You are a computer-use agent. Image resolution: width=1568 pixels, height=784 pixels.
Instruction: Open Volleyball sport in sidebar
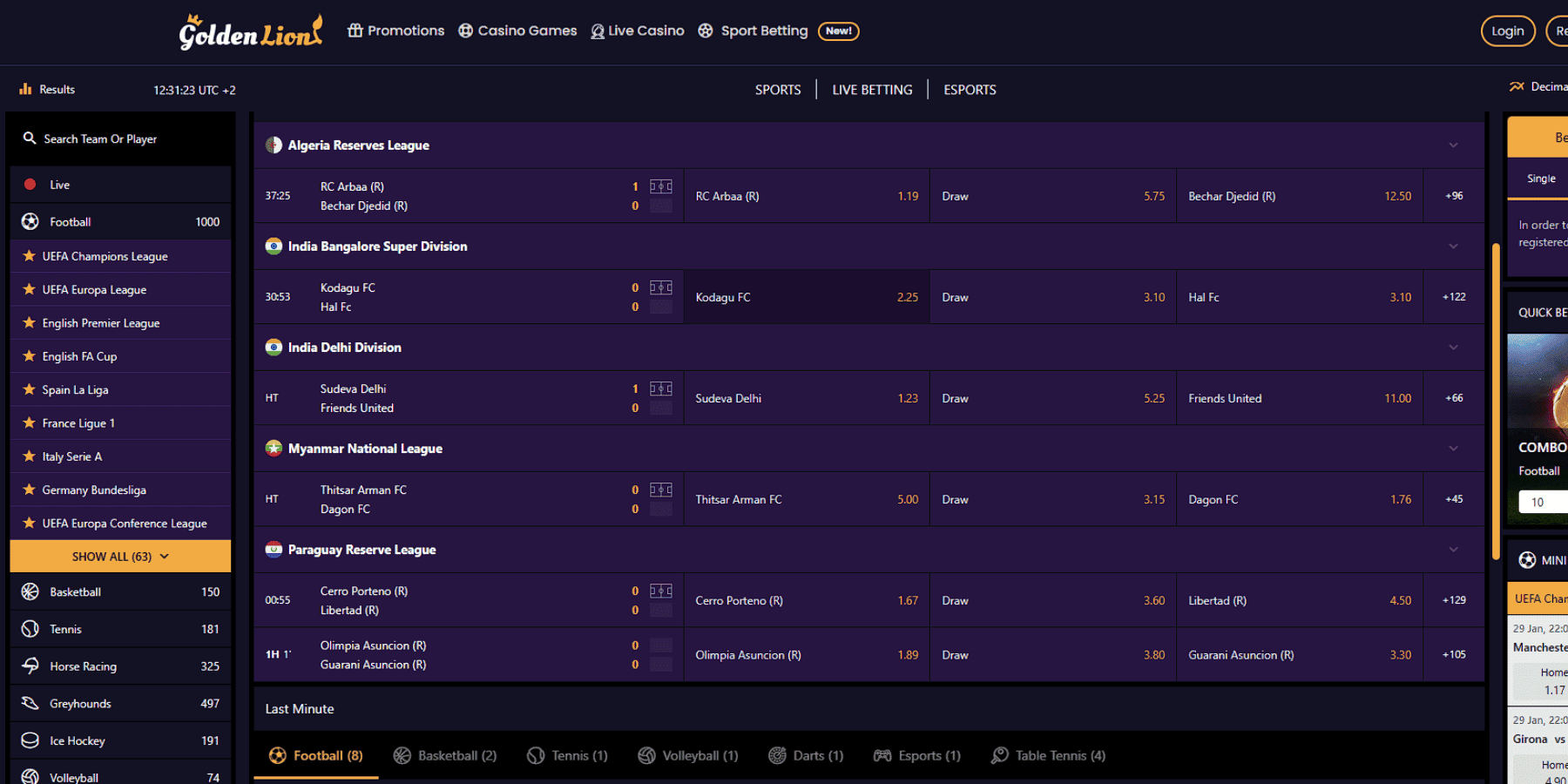(120, 775)
